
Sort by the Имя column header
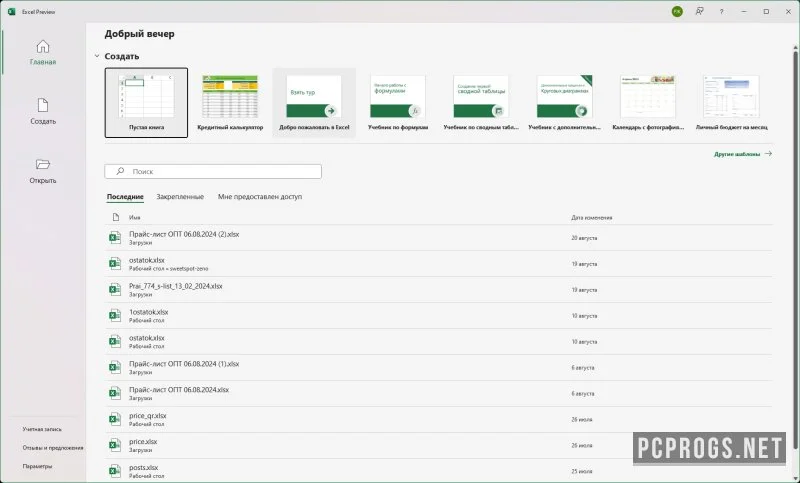coord(135,217)
